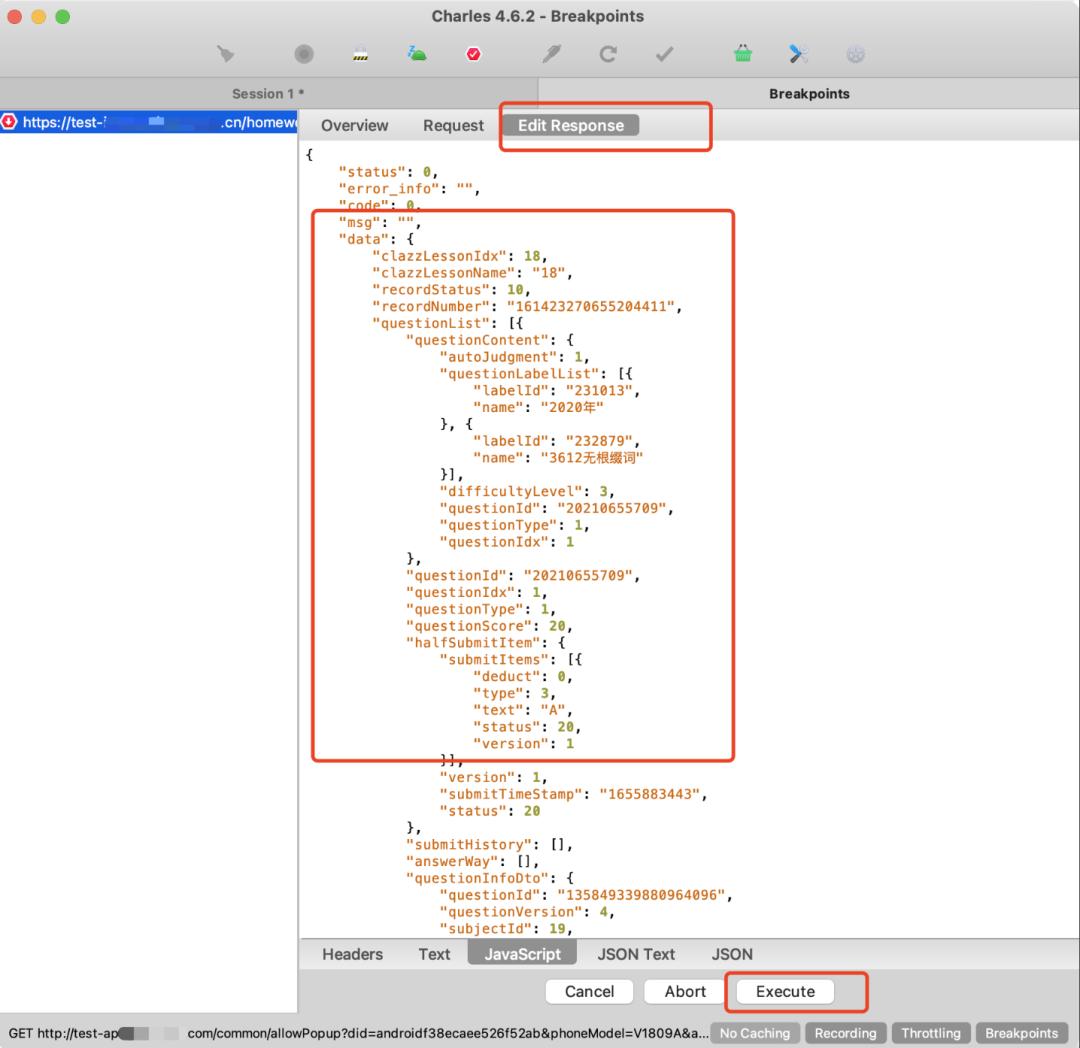Click the Abort button

pyautogui.click(x=685, y=991)
